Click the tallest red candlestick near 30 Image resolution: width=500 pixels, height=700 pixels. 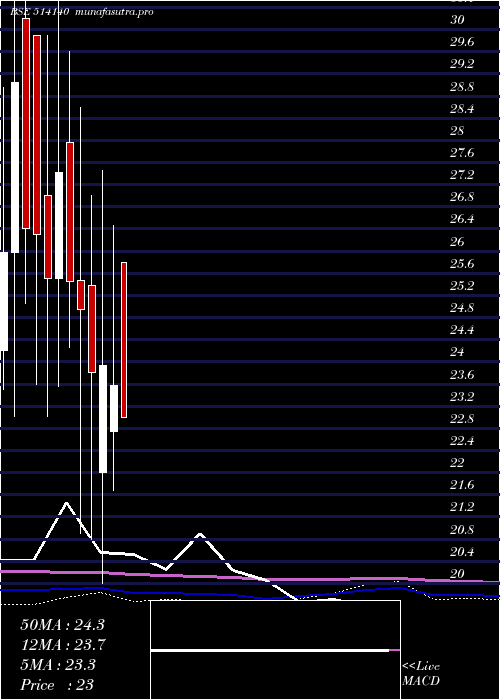[x=26, y=124]
